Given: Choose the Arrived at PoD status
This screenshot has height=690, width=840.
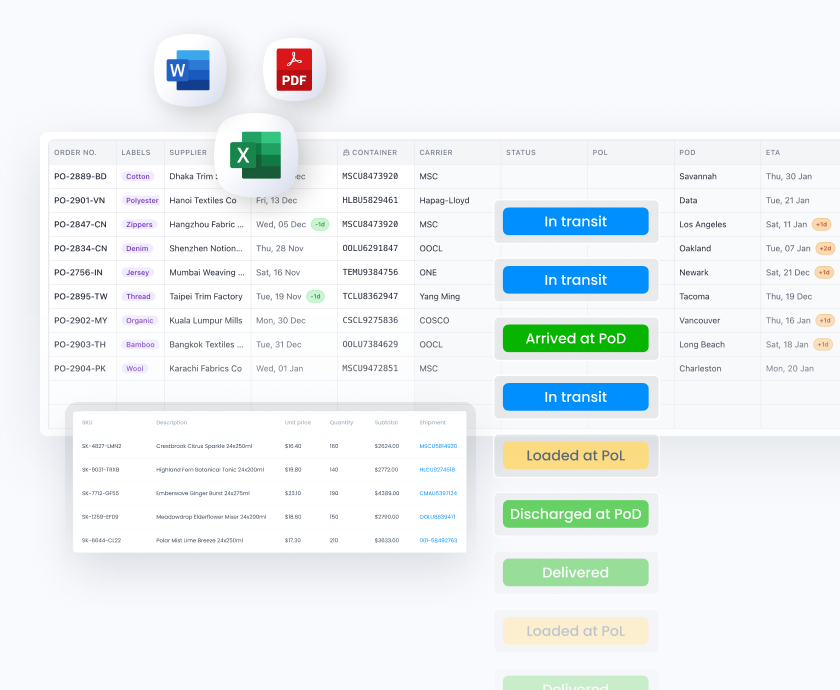Looking at the screenshot, I should click(x=576, y=339).
